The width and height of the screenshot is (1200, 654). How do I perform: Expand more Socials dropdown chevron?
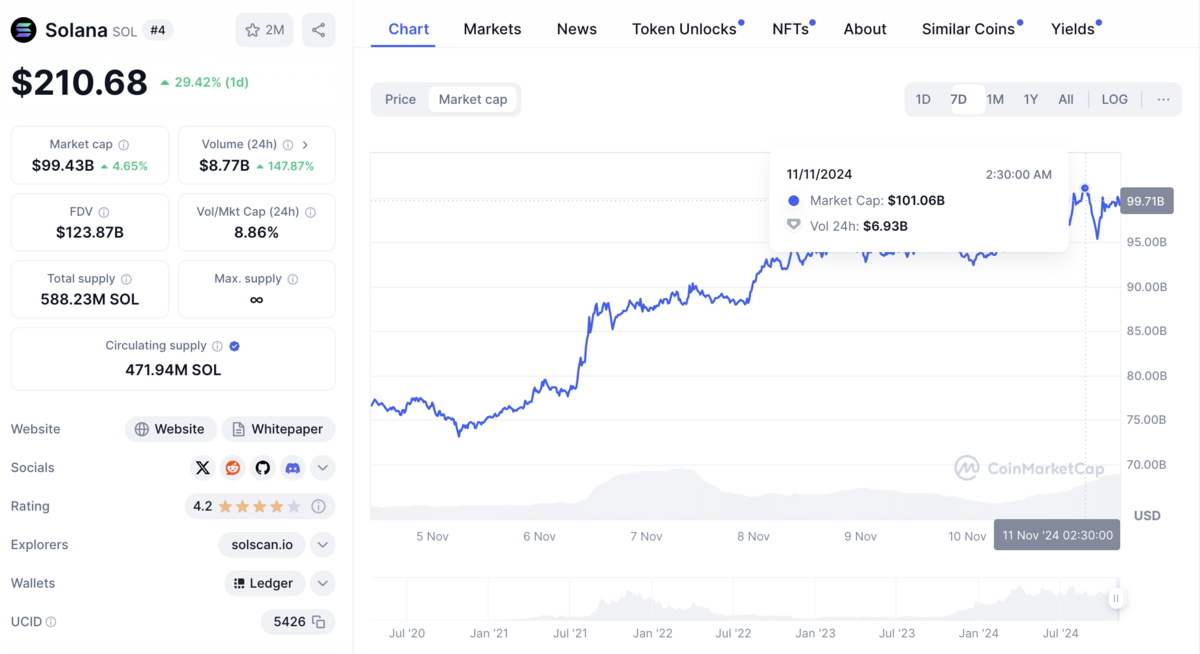click(x=323, y=467)
